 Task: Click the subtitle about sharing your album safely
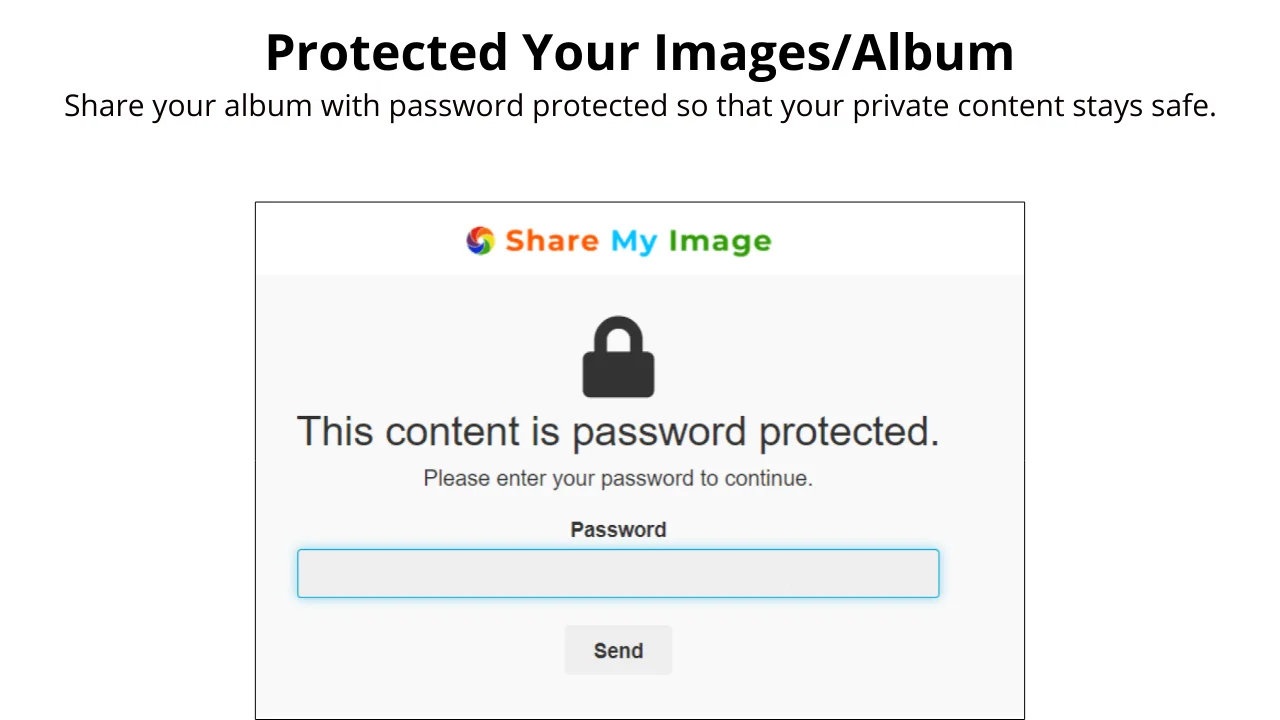pos(640,105)
